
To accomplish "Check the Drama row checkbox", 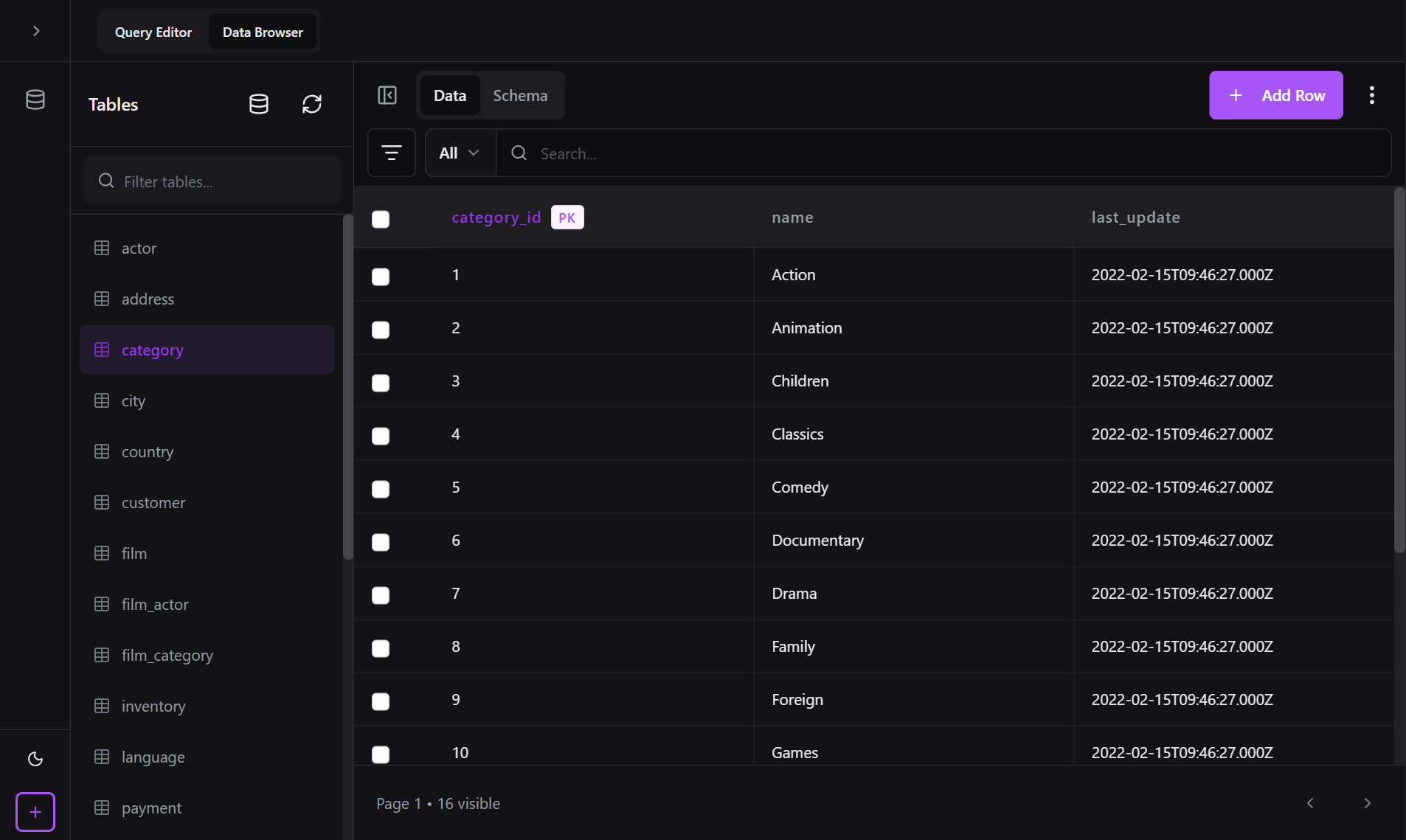I will click(381, 595).
